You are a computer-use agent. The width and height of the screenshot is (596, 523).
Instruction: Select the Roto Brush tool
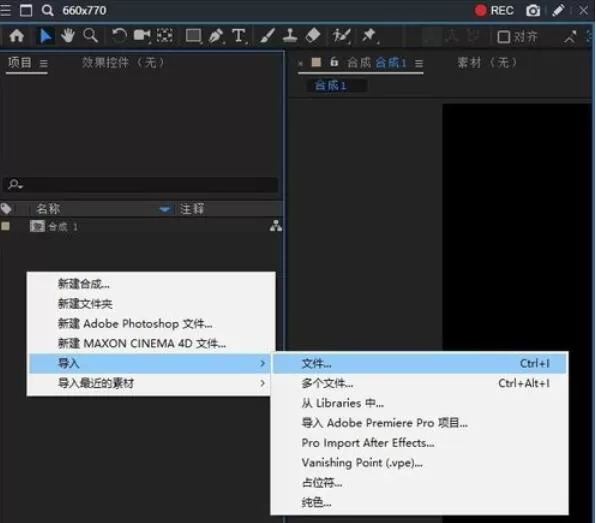[x=341, y=36]
